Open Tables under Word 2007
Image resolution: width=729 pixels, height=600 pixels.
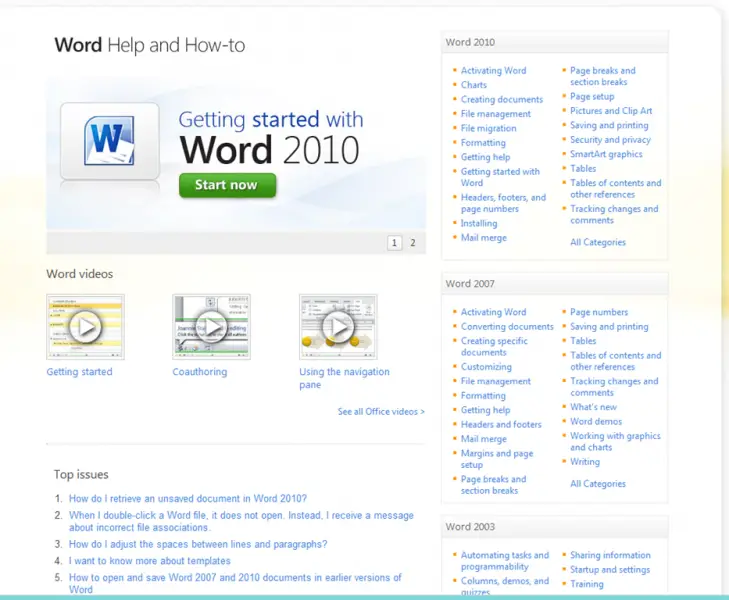pyautogui.click(x=583, y=341)
